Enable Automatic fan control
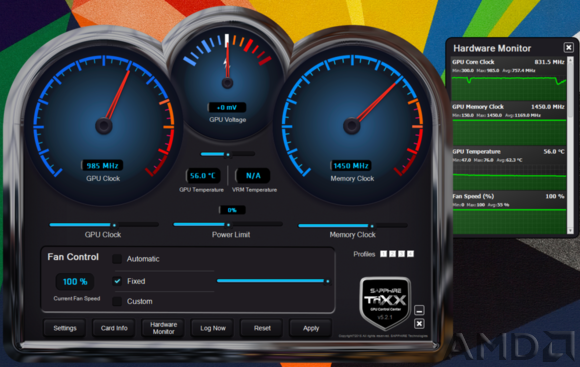 click(117, 259)
